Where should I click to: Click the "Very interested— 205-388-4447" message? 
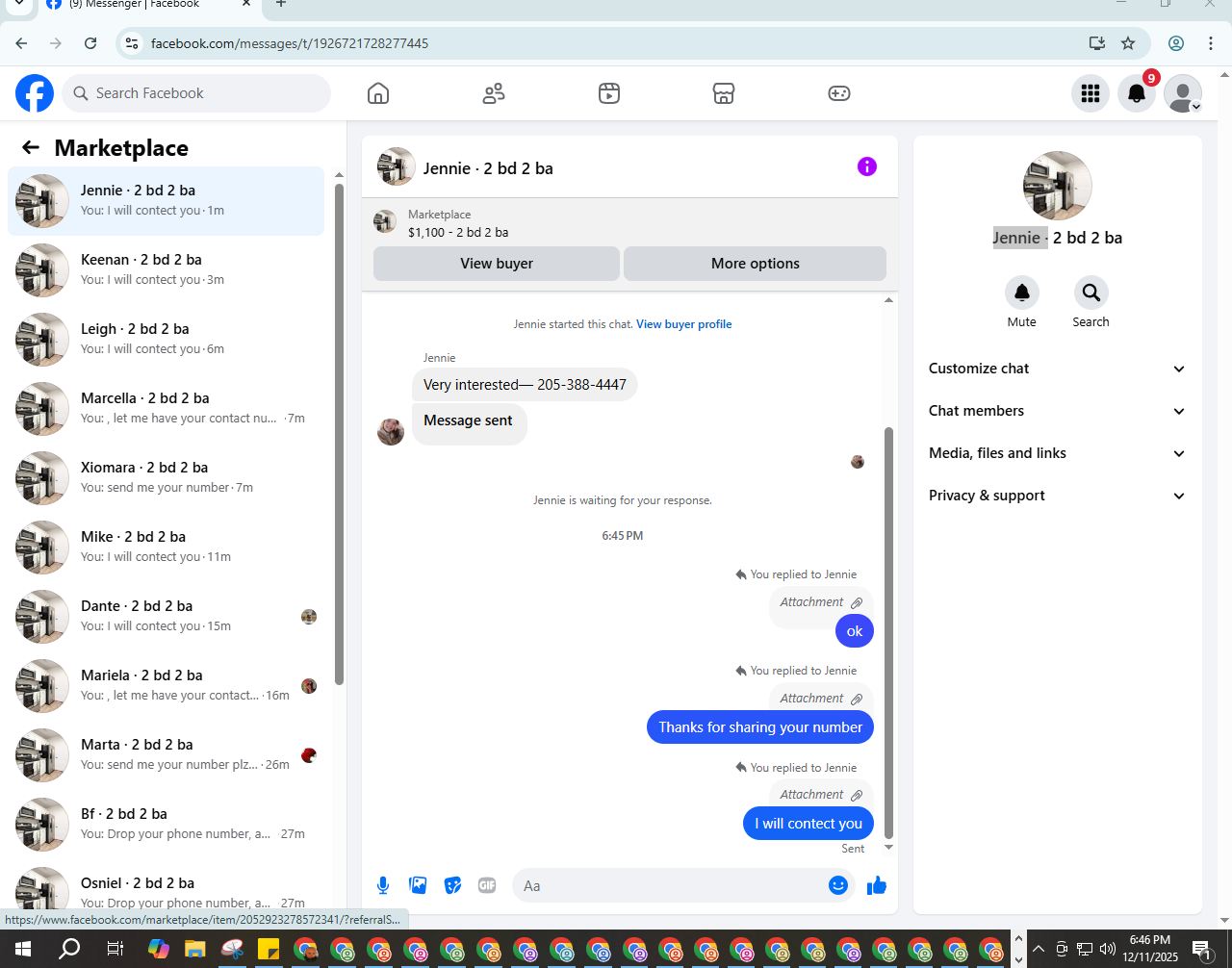(x=525, y=385)
